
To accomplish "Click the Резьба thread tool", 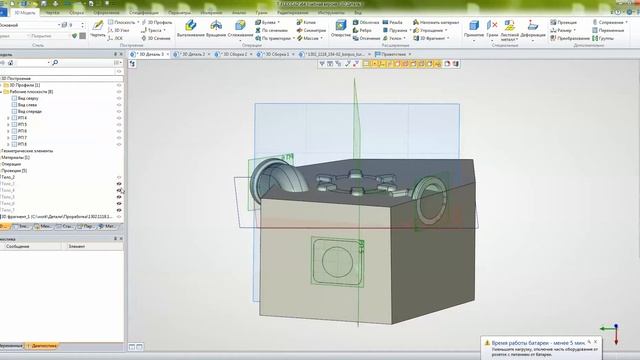I will tap(392, 22).
